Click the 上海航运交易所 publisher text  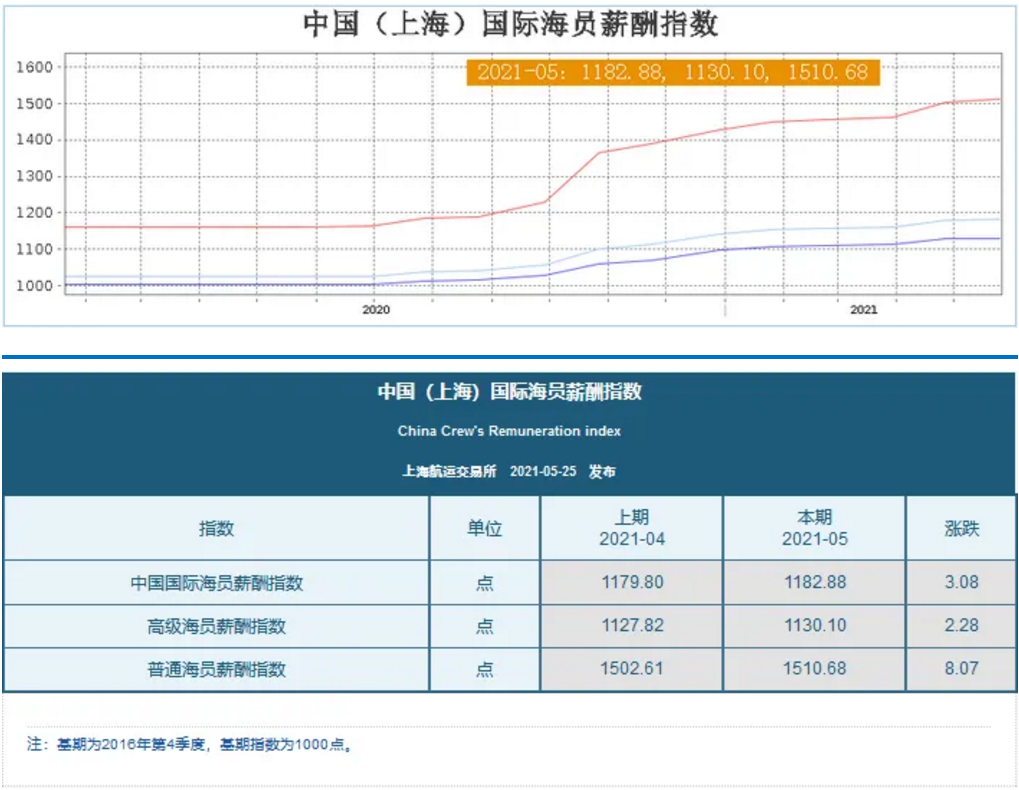(449, 471)
